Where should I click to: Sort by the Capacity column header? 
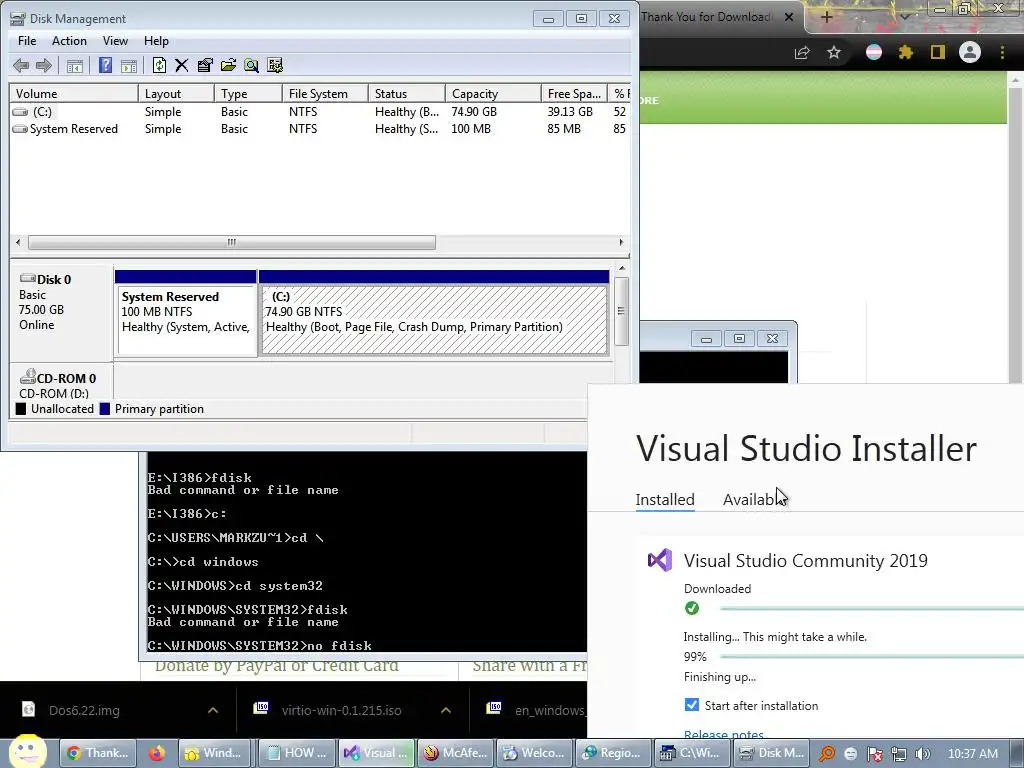[x=493, y=93]
